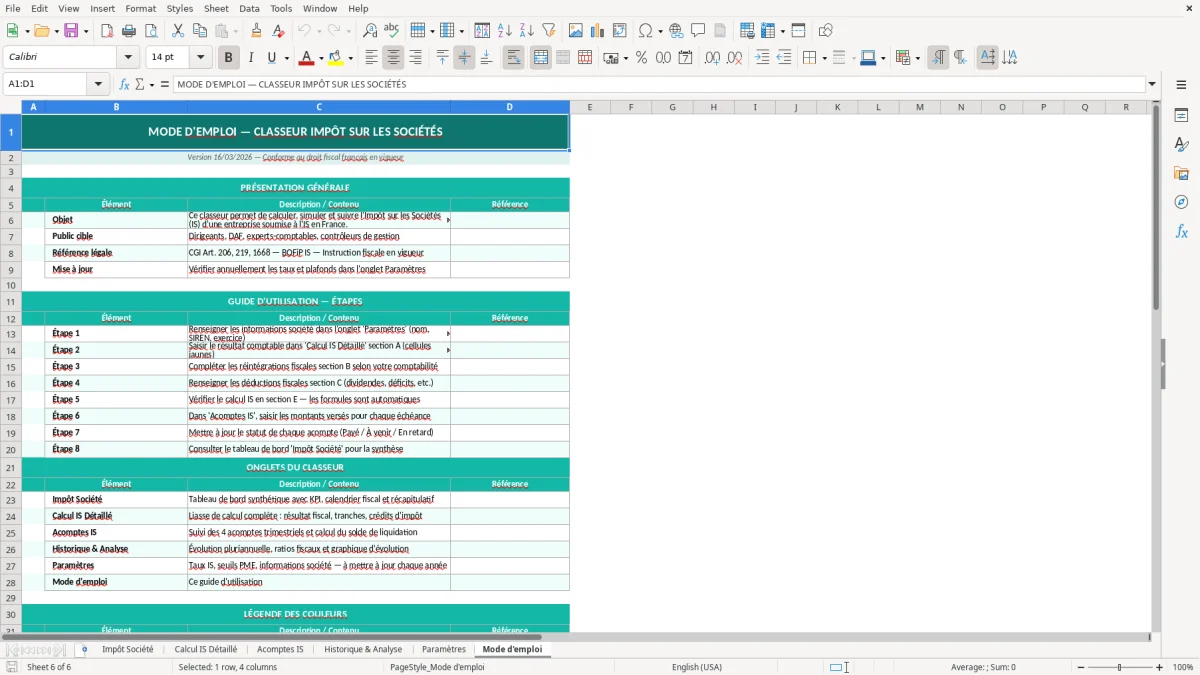The width and height of the screenshot is (1200, 675).
Task: Increase indent
Action: coord(762,58)
